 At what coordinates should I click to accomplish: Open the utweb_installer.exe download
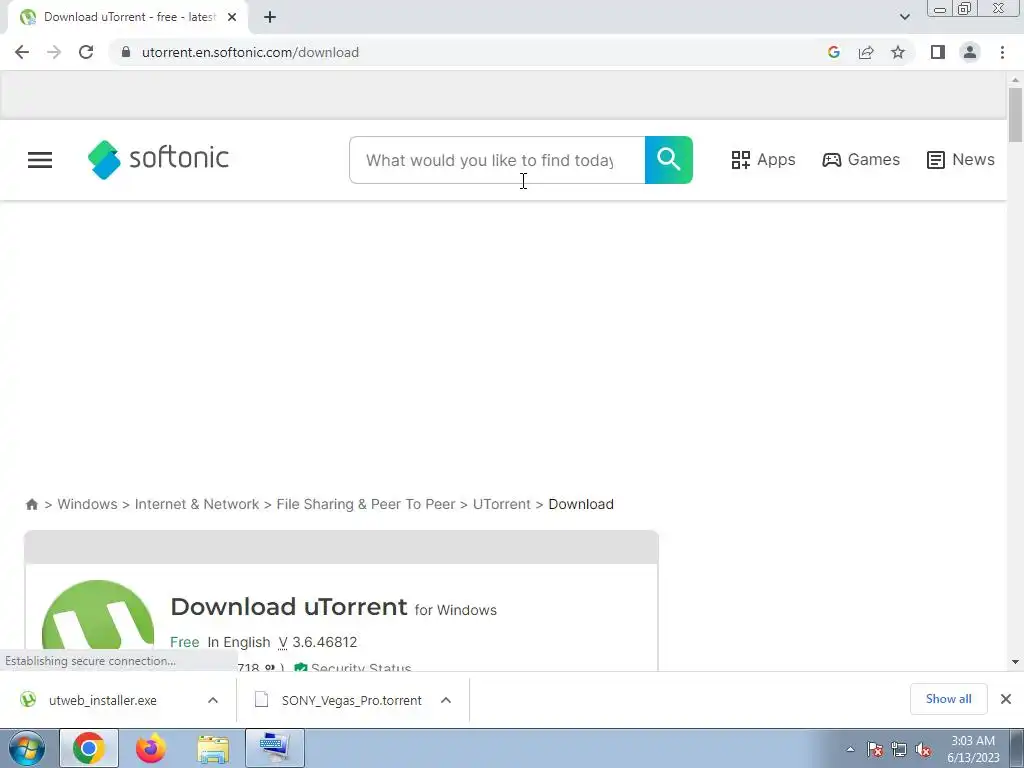[103, 700]
